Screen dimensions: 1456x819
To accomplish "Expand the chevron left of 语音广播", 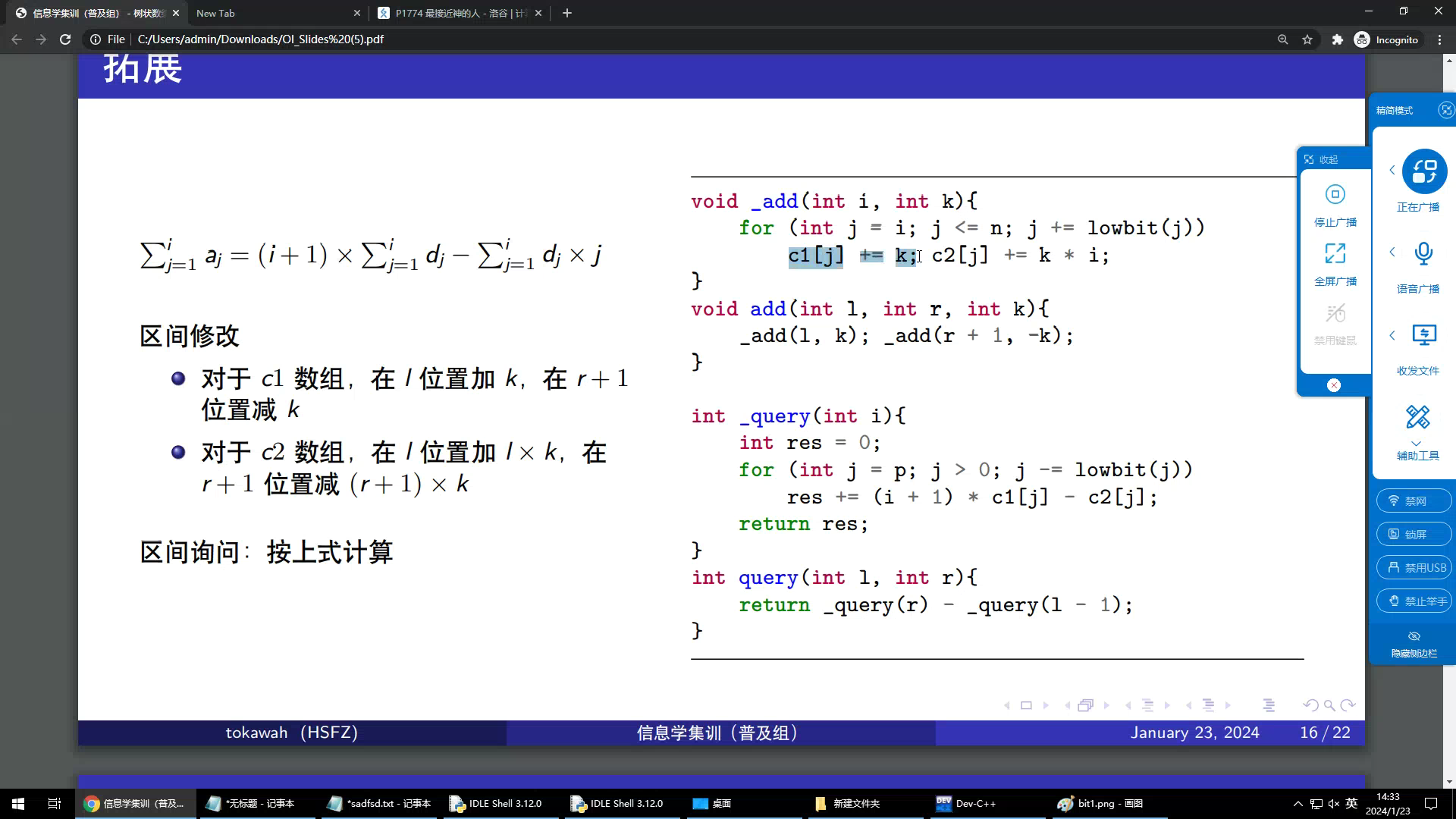I will click(x=1392, y=252).
